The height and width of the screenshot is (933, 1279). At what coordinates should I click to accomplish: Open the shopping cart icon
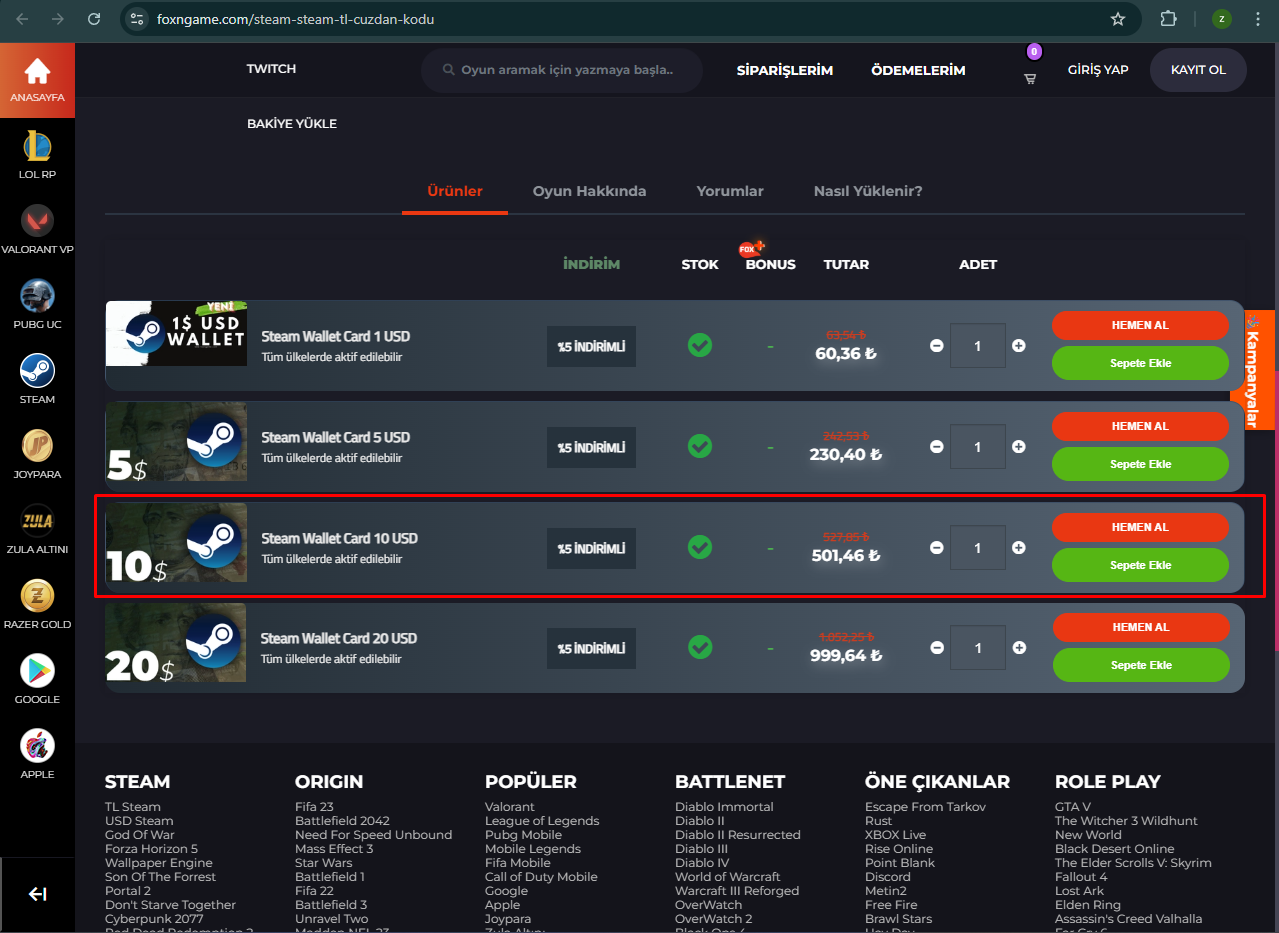tap(1030, 78)
